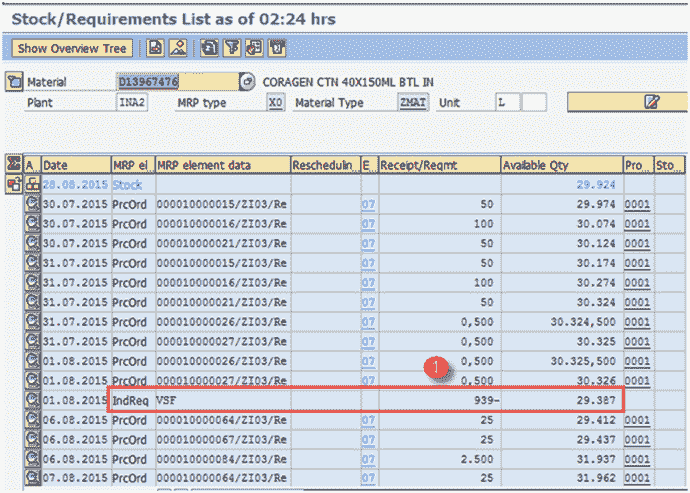The image size is (690, 493).
Task: Click receipt quantity 100 in 31.07.2015 row
Action: [483, 283]
